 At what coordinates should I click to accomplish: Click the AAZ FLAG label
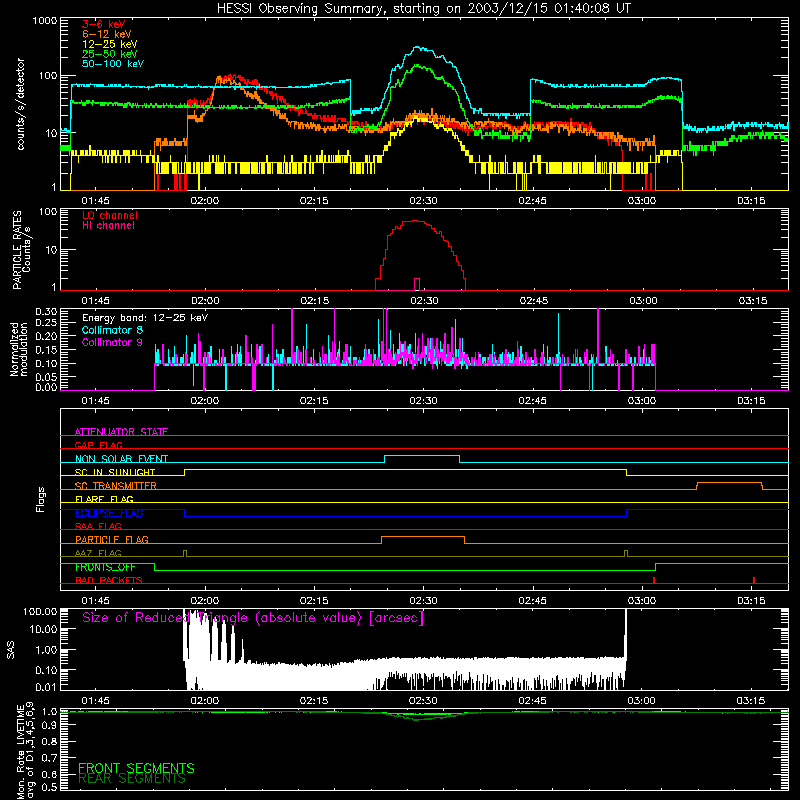98,553
